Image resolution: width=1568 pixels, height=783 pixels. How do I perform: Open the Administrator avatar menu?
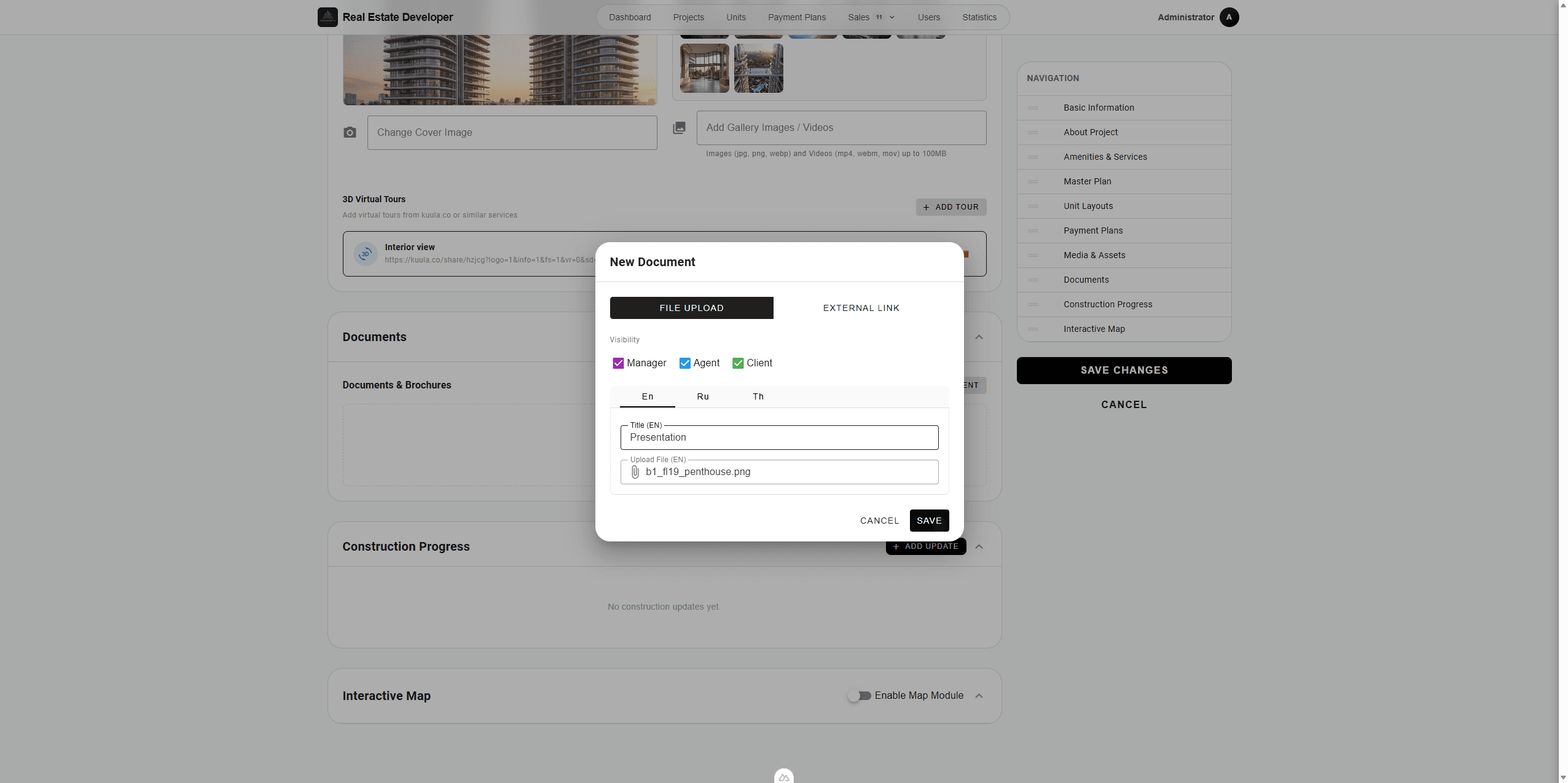(x=1229, y=17)
